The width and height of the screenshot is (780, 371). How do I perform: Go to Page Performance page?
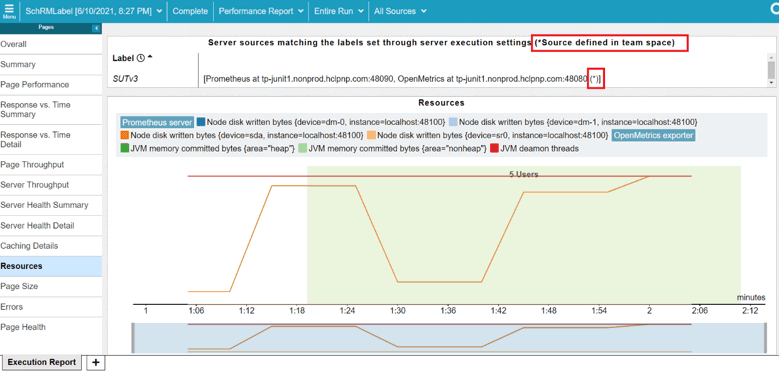(x=51, y=85)
